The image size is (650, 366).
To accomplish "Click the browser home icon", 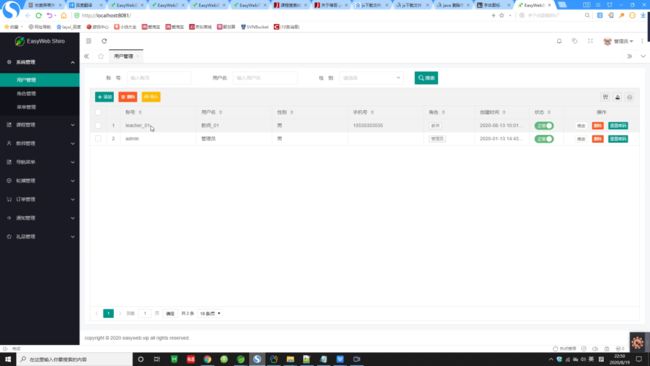I will pos(63,15).
